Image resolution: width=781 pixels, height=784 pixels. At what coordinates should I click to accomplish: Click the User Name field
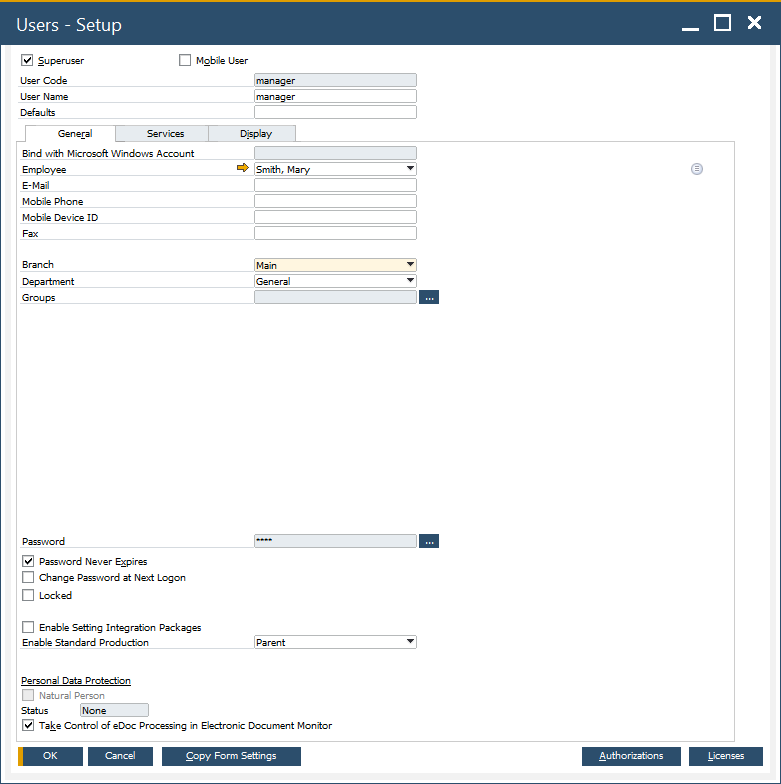335,96
